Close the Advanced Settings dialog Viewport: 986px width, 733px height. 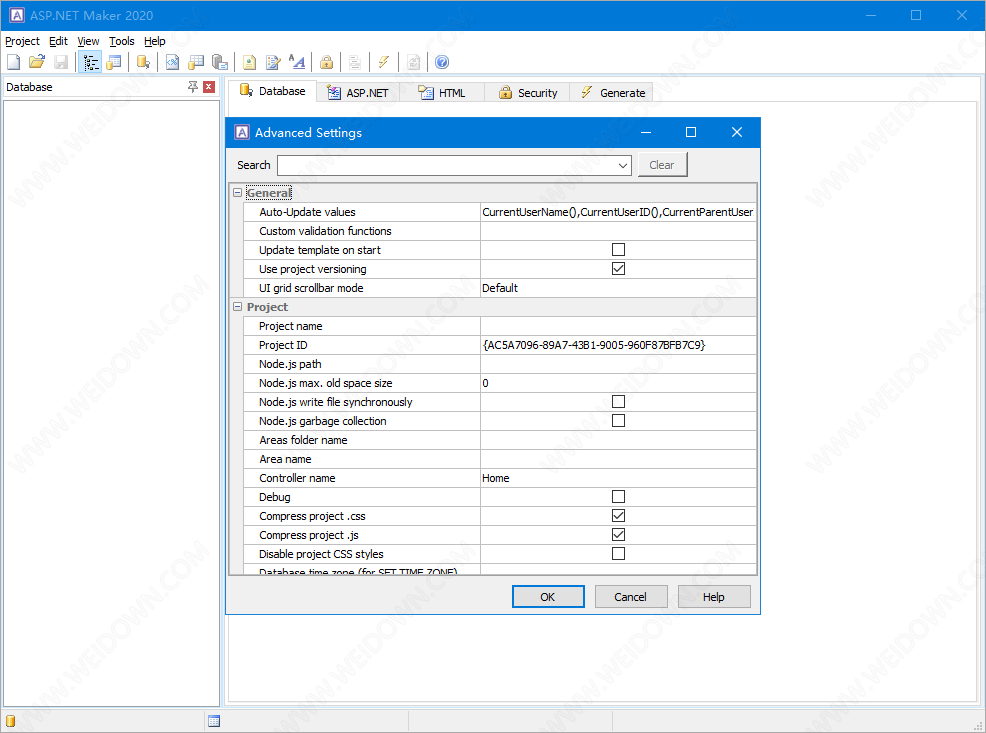click(737, 132)
